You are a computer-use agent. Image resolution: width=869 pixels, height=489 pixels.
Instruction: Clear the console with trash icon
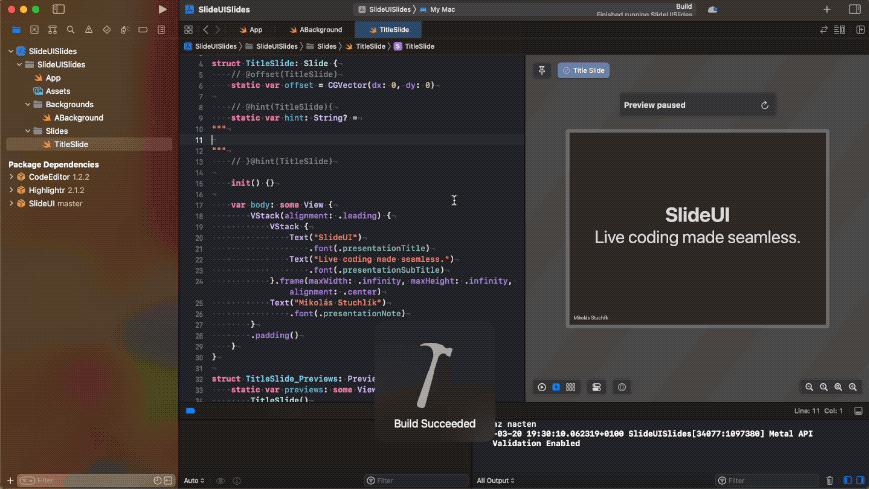[x=830, y=481]
